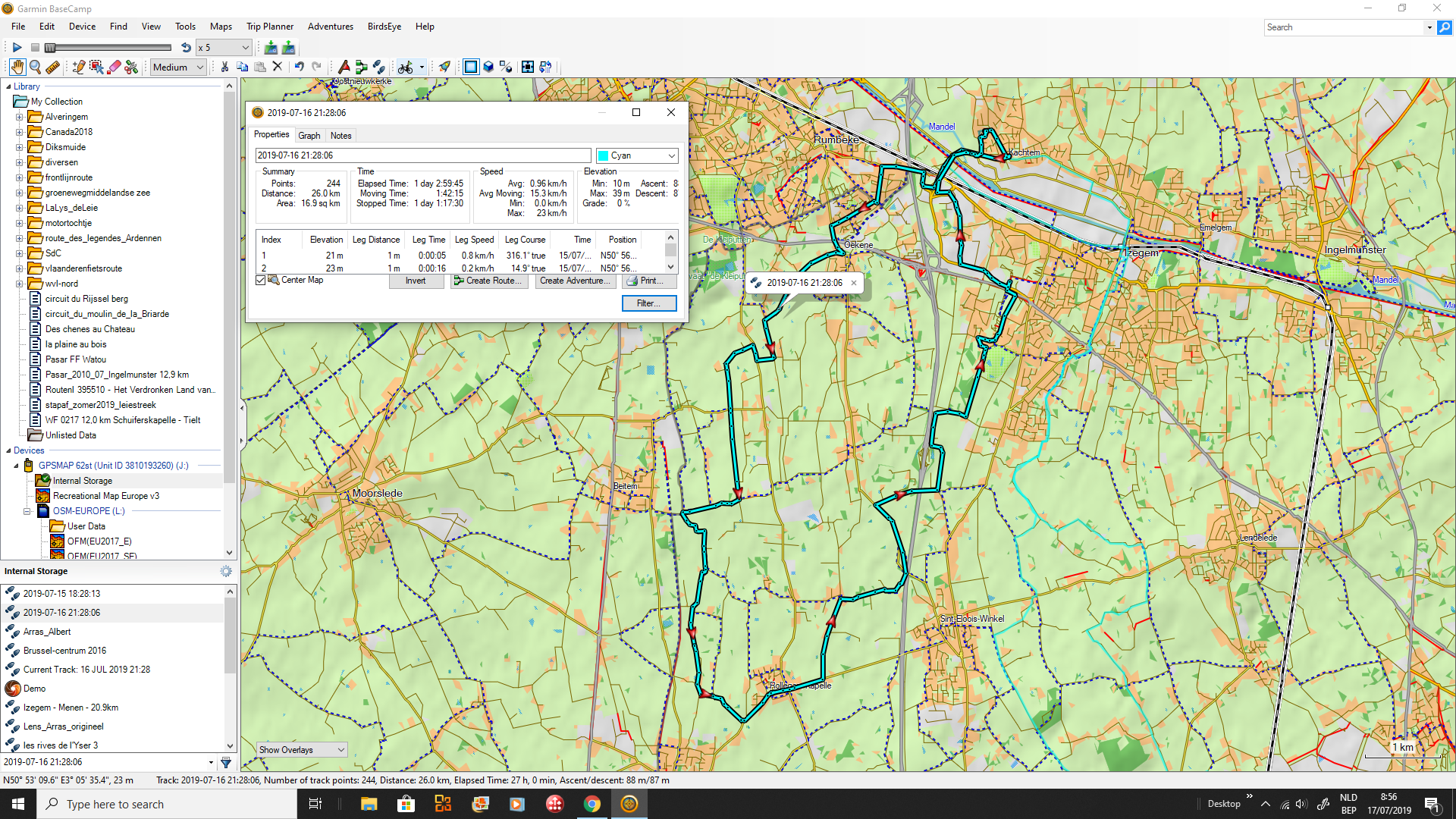Select the Brussel-centrum 2016 track
Viewport: 1456px width, 819px height.
(x=64, y=651)
